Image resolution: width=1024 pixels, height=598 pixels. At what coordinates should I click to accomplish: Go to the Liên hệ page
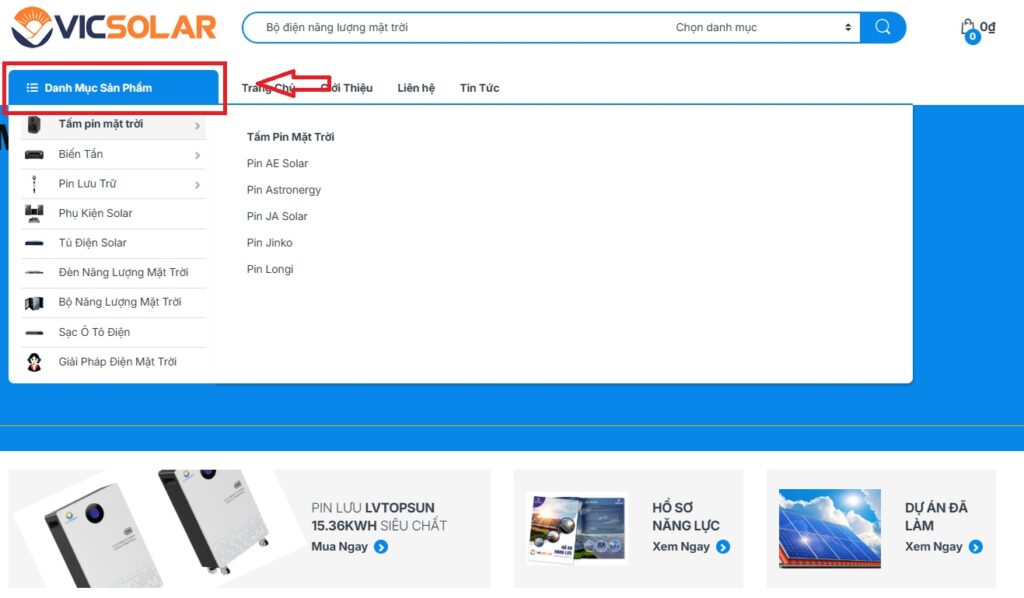416,88
